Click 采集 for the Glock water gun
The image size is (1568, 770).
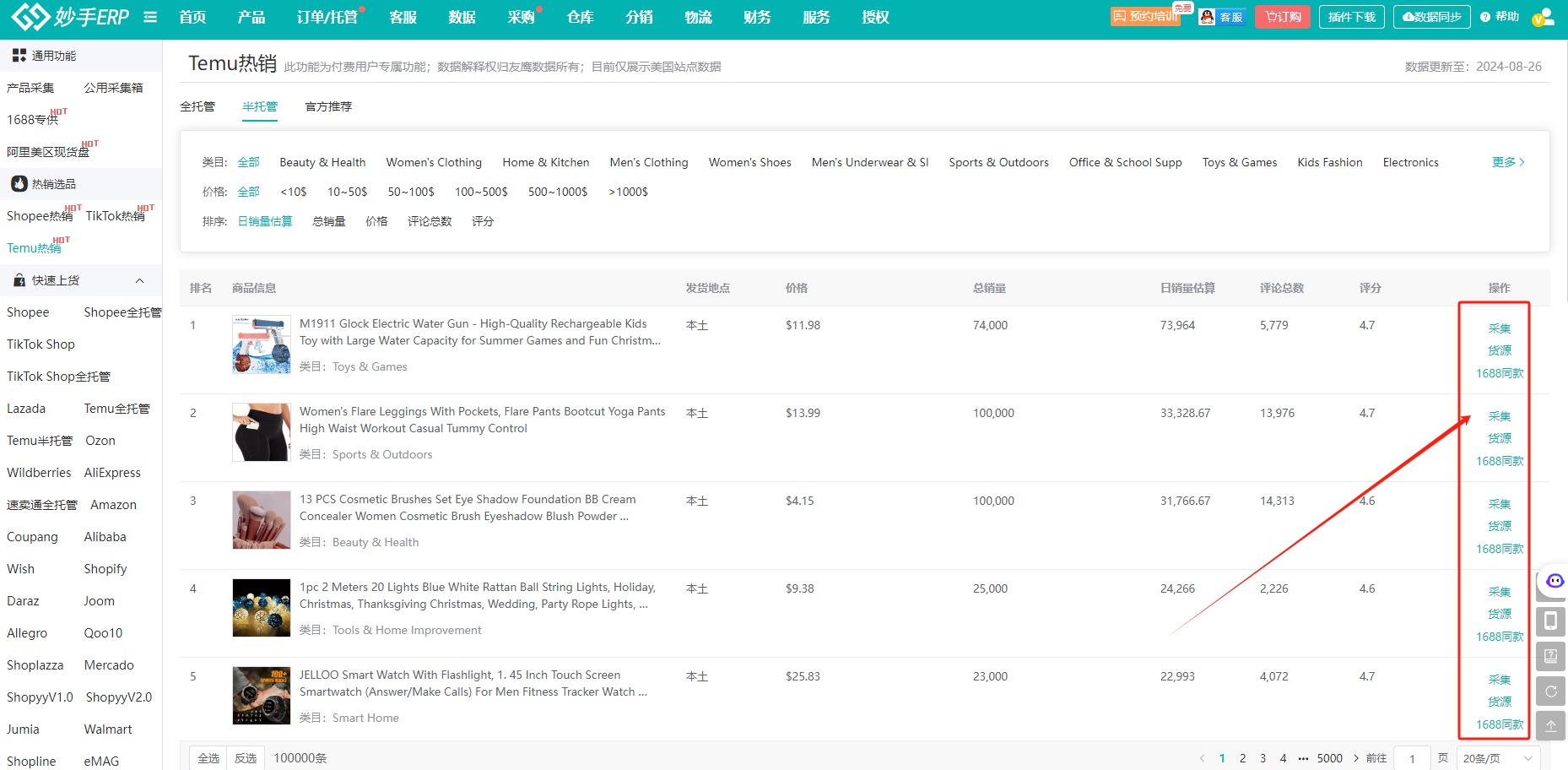point(1499,328)
